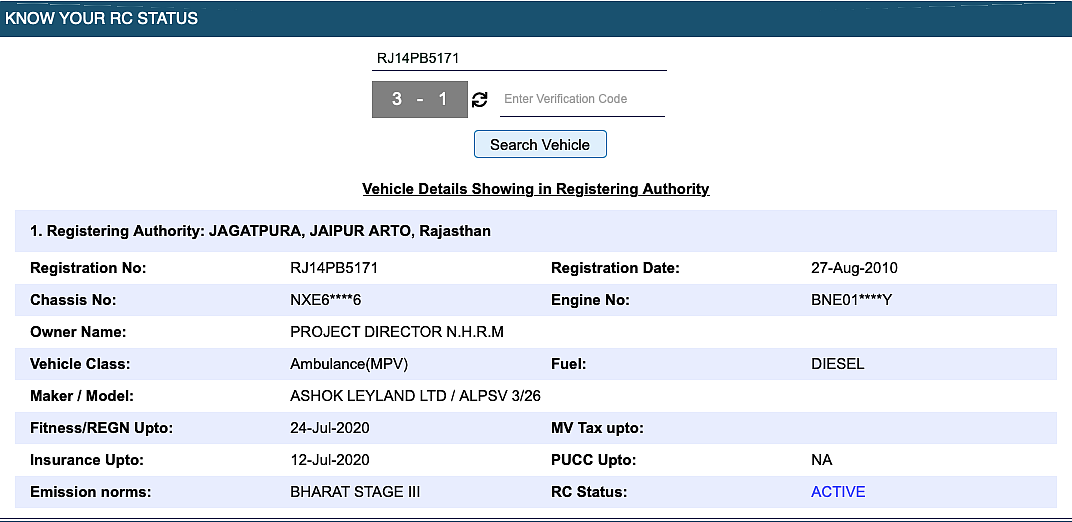Click the insurance date 12-Jul-2020
The width and height of the screenshot is (1072, 522).
click(330, 461)
